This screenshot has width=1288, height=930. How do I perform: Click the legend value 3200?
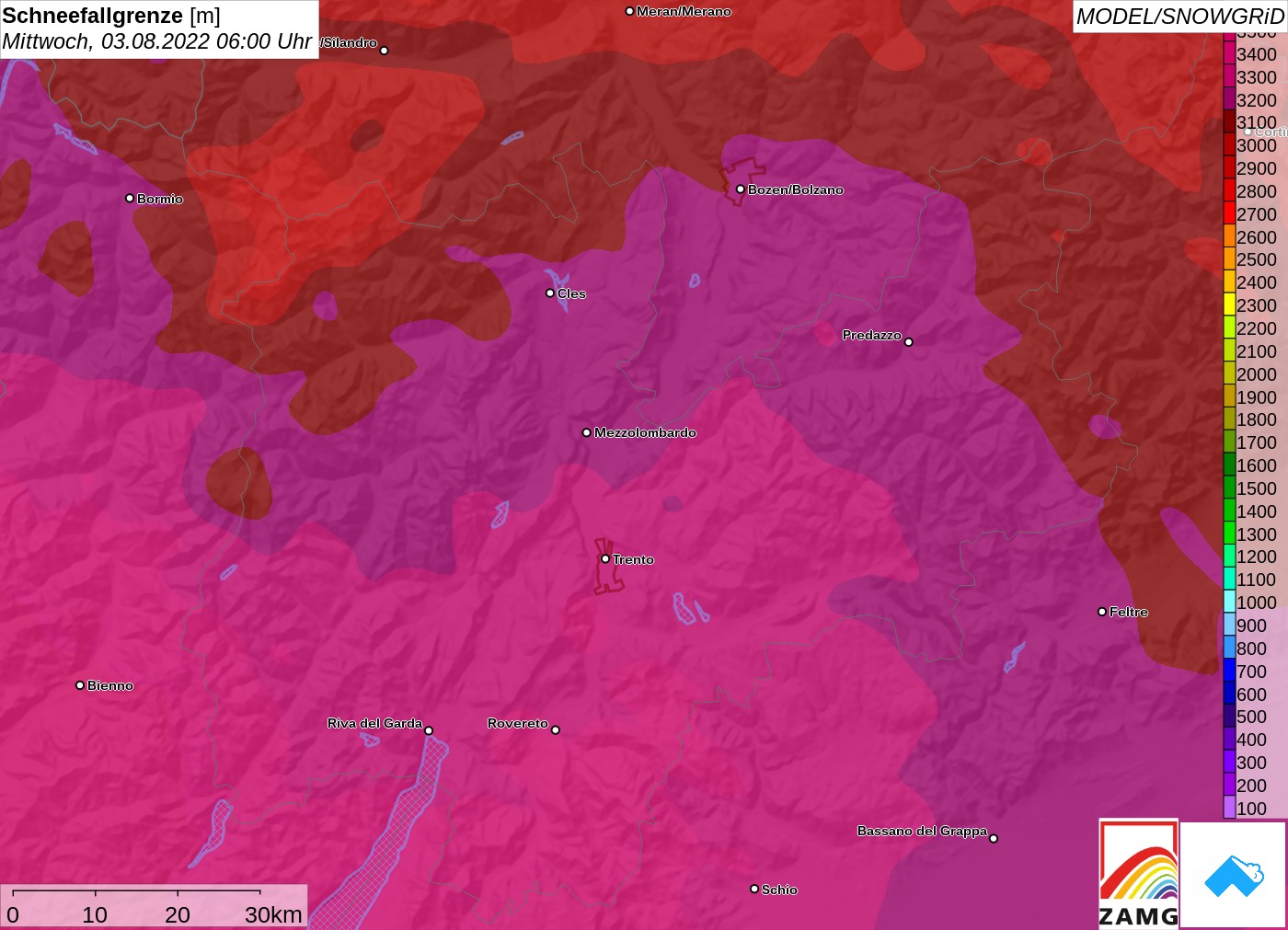(x=1257, y=100)
